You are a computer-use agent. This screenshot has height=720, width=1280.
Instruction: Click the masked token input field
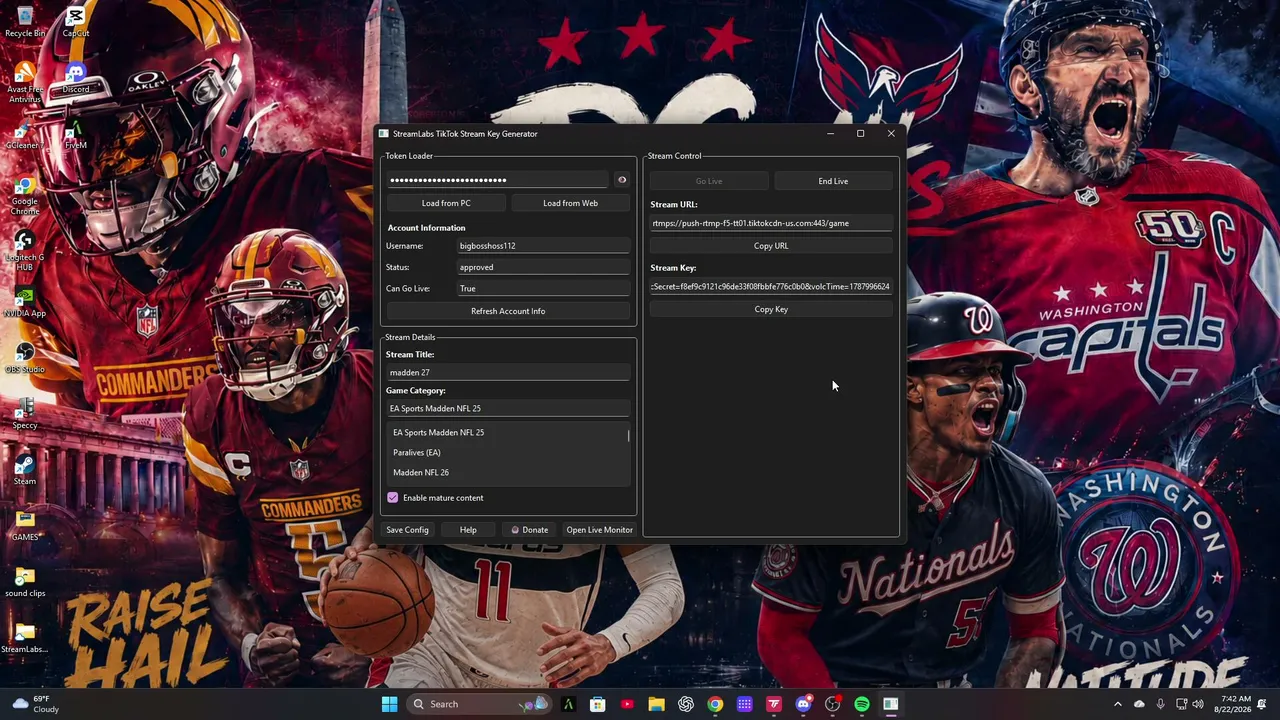[498, 180]
